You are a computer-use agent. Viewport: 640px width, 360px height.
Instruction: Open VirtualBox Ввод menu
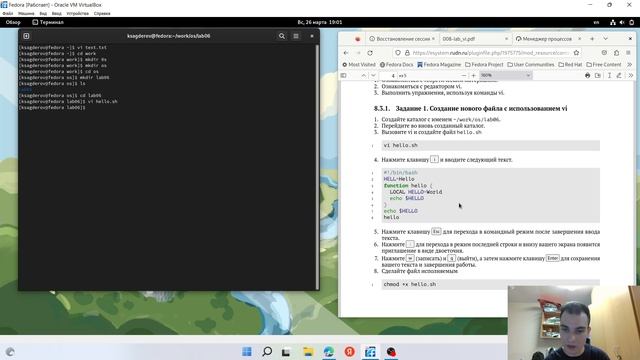57,13
